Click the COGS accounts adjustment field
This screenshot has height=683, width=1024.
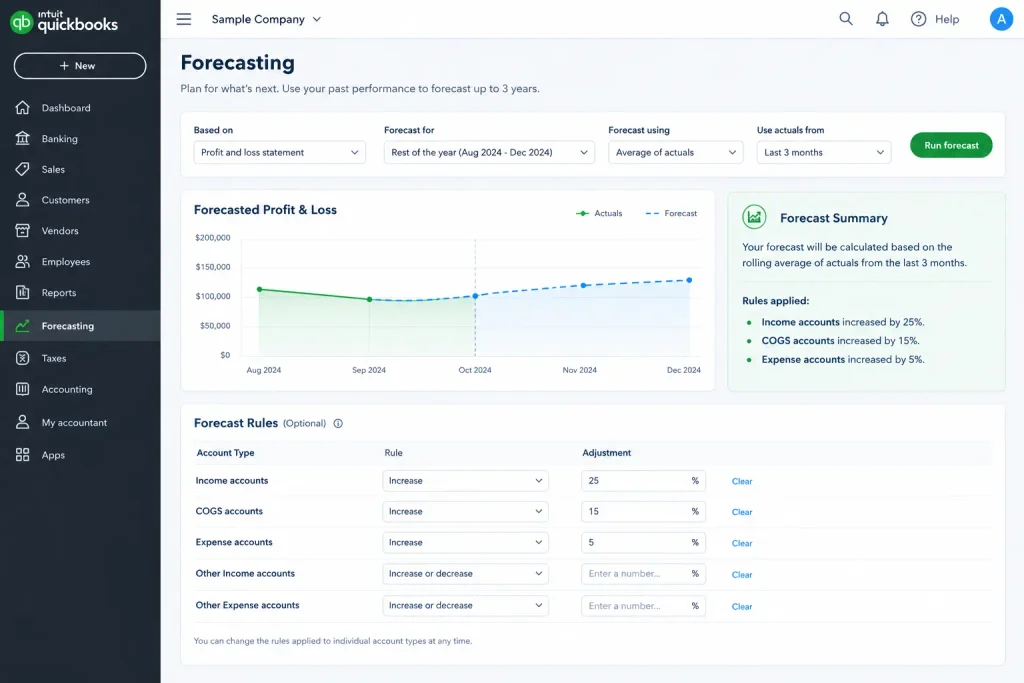point(643,511)
